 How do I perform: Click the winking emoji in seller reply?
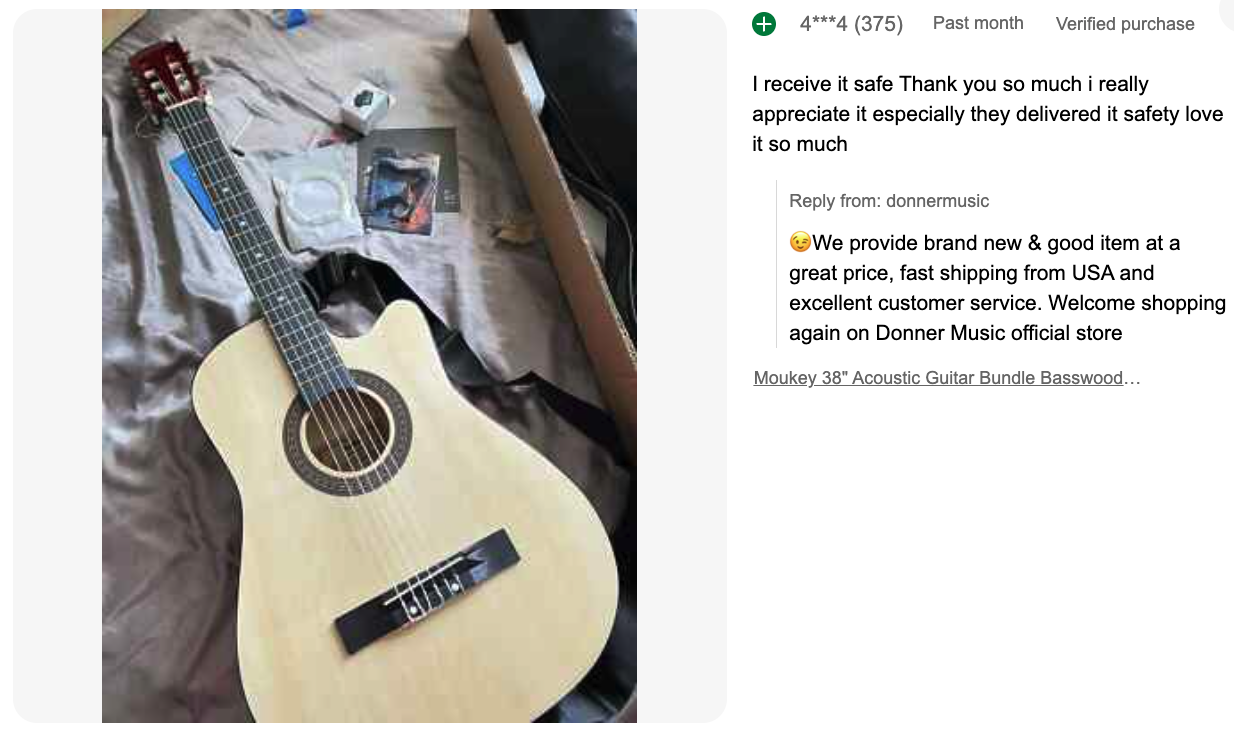(x=800, y=243)
